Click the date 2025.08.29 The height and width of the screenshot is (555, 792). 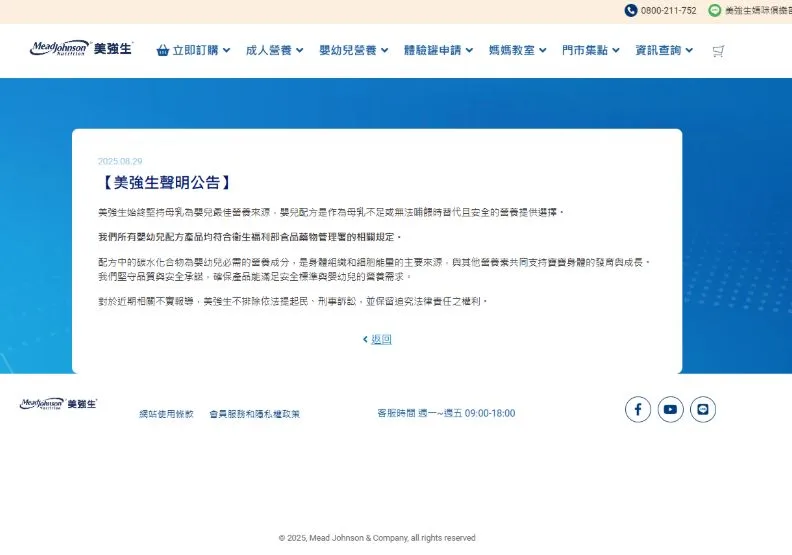tap(120, 161)
